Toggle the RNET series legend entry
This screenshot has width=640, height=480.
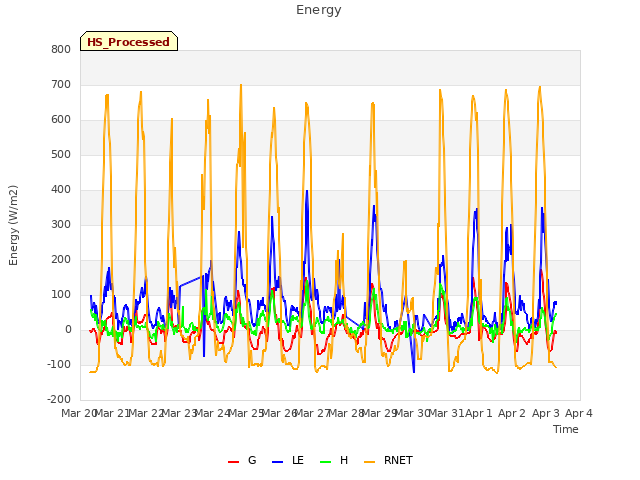(x=388, y=460)
